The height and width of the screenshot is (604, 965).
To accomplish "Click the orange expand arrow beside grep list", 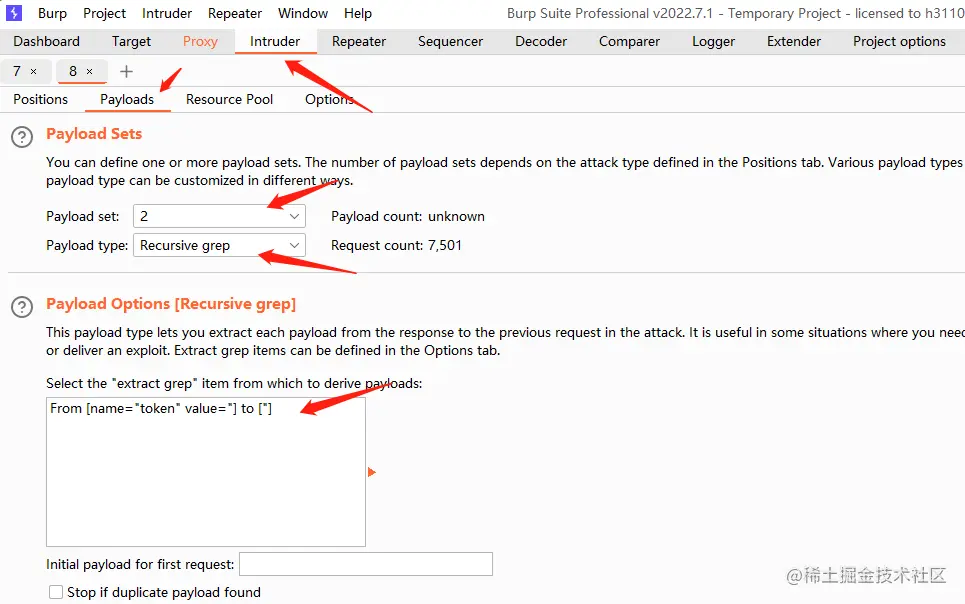I will tap(372, 472).
